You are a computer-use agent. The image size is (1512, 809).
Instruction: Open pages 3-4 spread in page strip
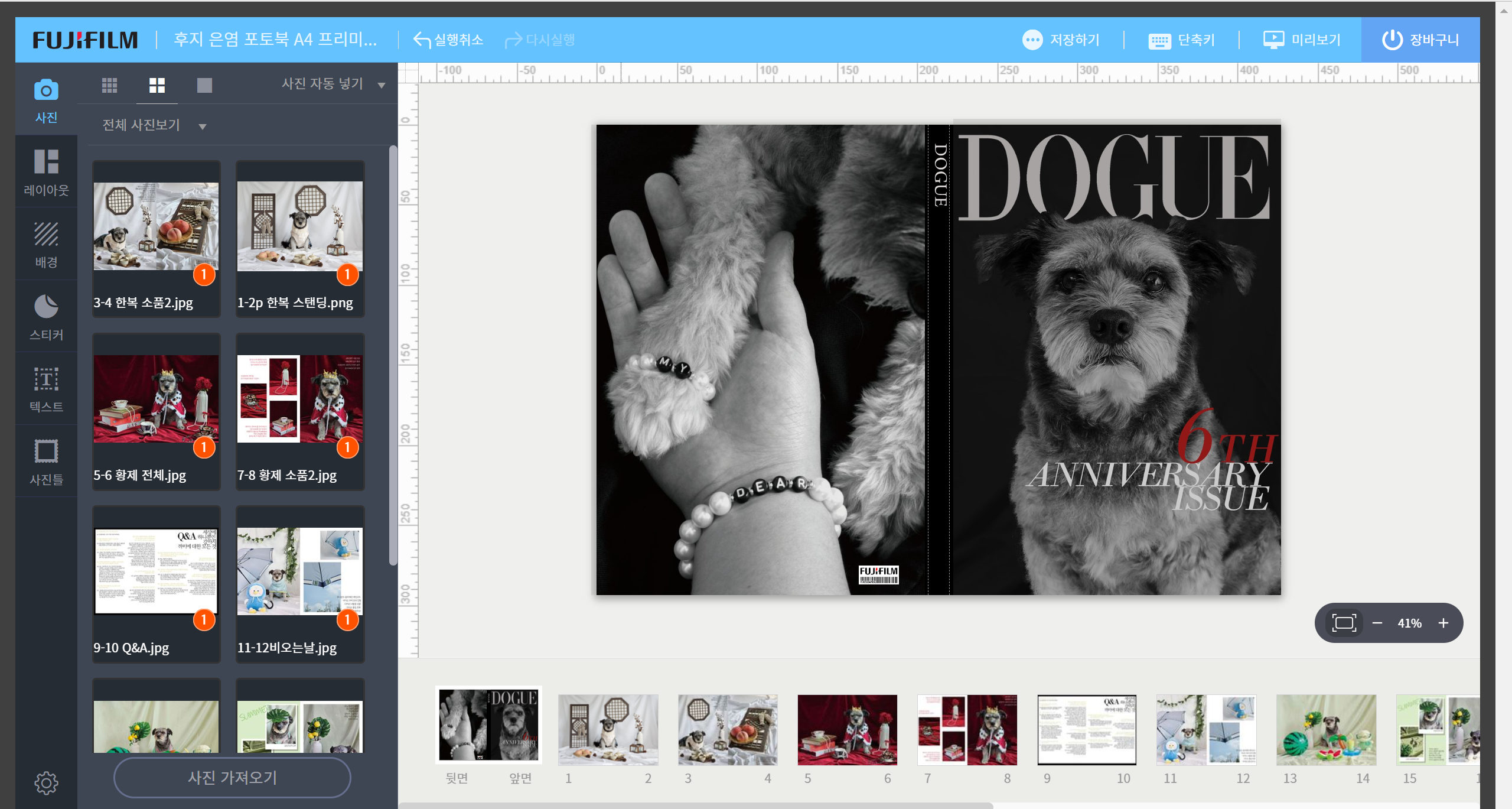[728, 730]
